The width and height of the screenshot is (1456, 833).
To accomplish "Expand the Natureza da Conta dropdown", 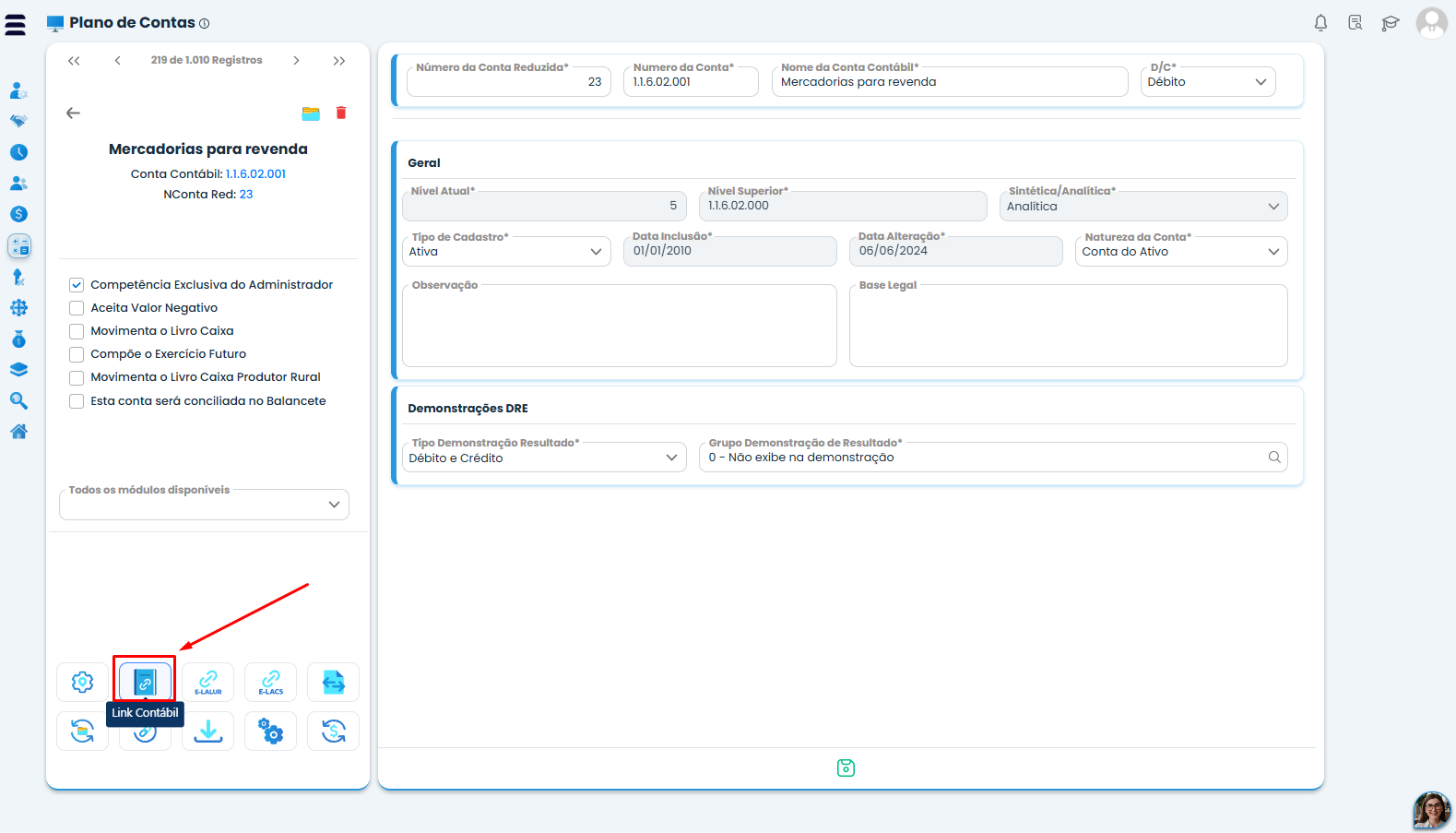I will tap(1181, 251).
